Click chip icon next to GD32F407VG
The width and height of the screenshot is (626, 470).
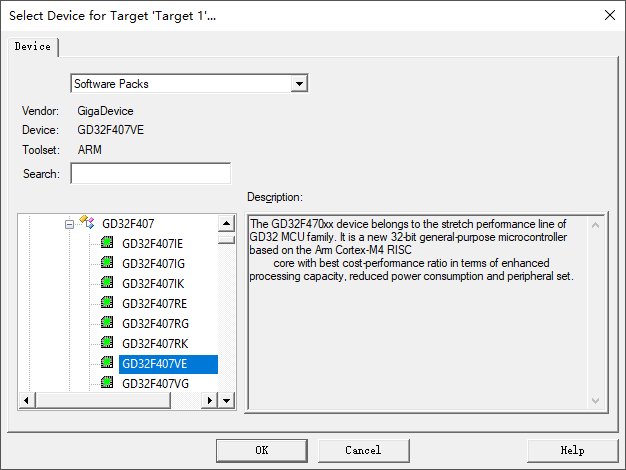tap(107, 382)
